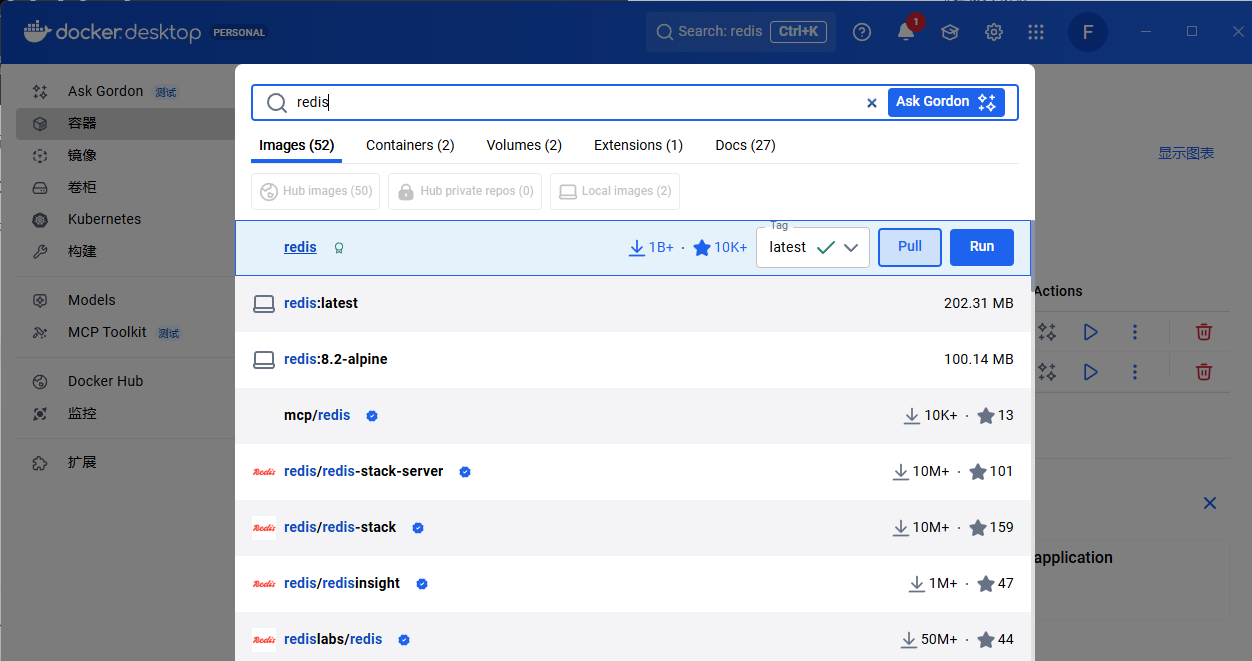Viewport: 1252px width, 661px height.
Task: Clear the search with the X icon
Action: coord(871,102)
